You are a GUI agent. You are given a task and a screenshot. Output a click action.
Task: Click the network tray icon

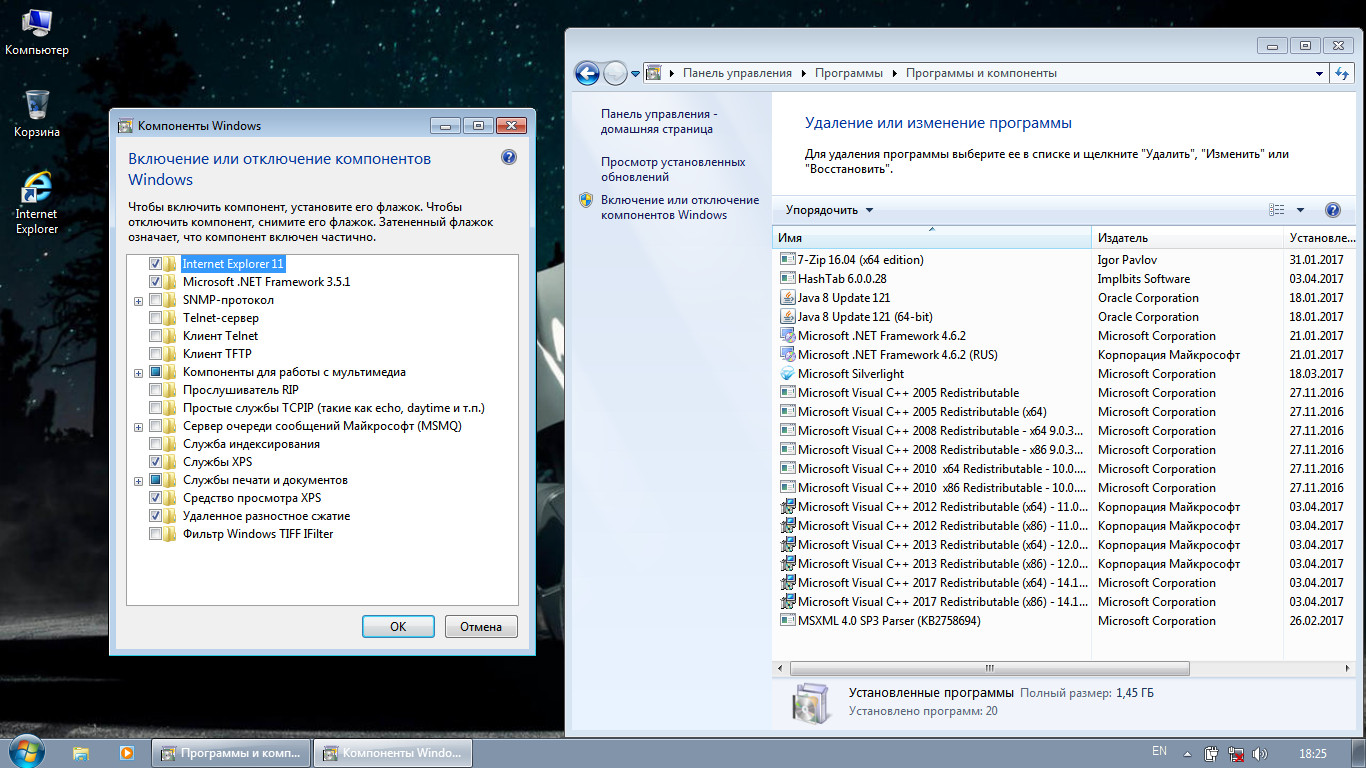(x=1236, y=753)
